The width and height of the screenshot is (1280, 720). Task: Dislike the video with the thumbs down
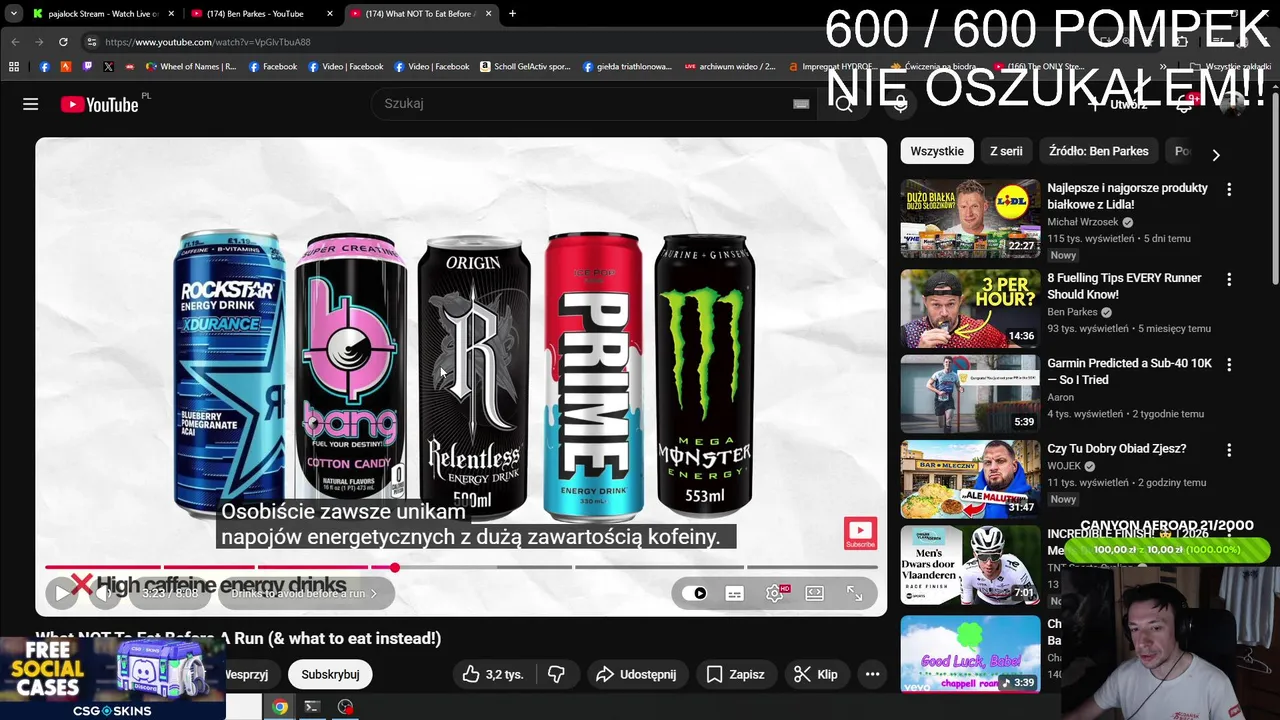556,674
